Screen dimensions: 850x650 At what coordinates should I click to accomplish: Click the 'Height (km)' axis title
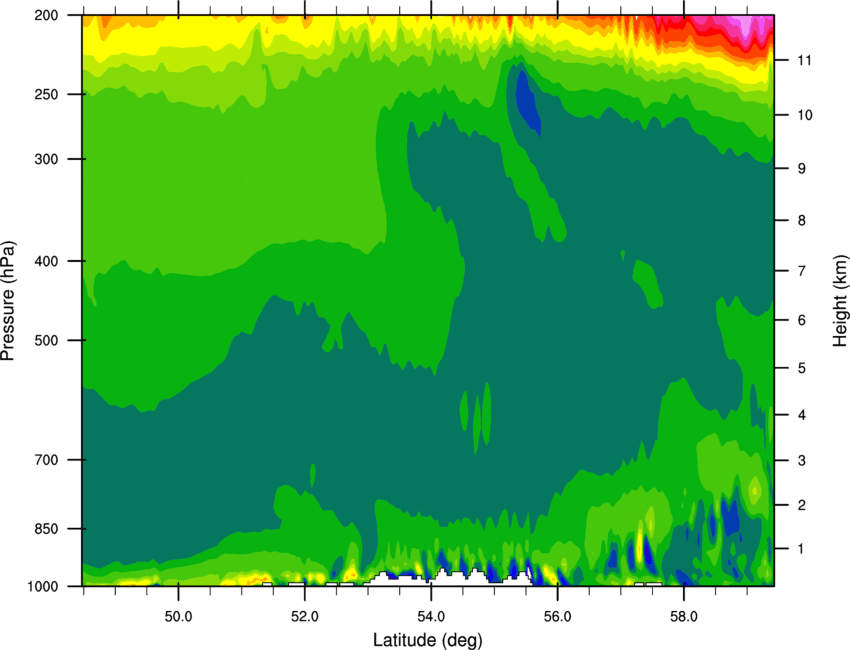tap(840, 300)
